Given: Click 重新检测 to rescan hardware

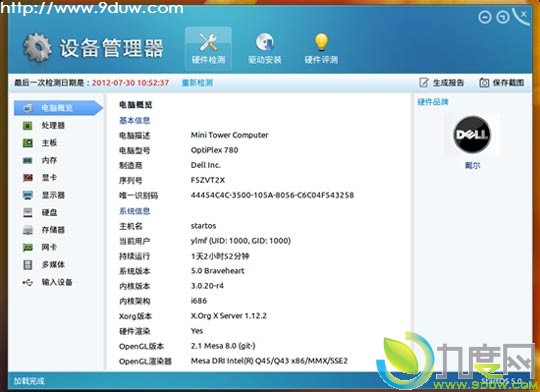Looking at the screenshot, I should pyautogui.click(x=197, y=83).
